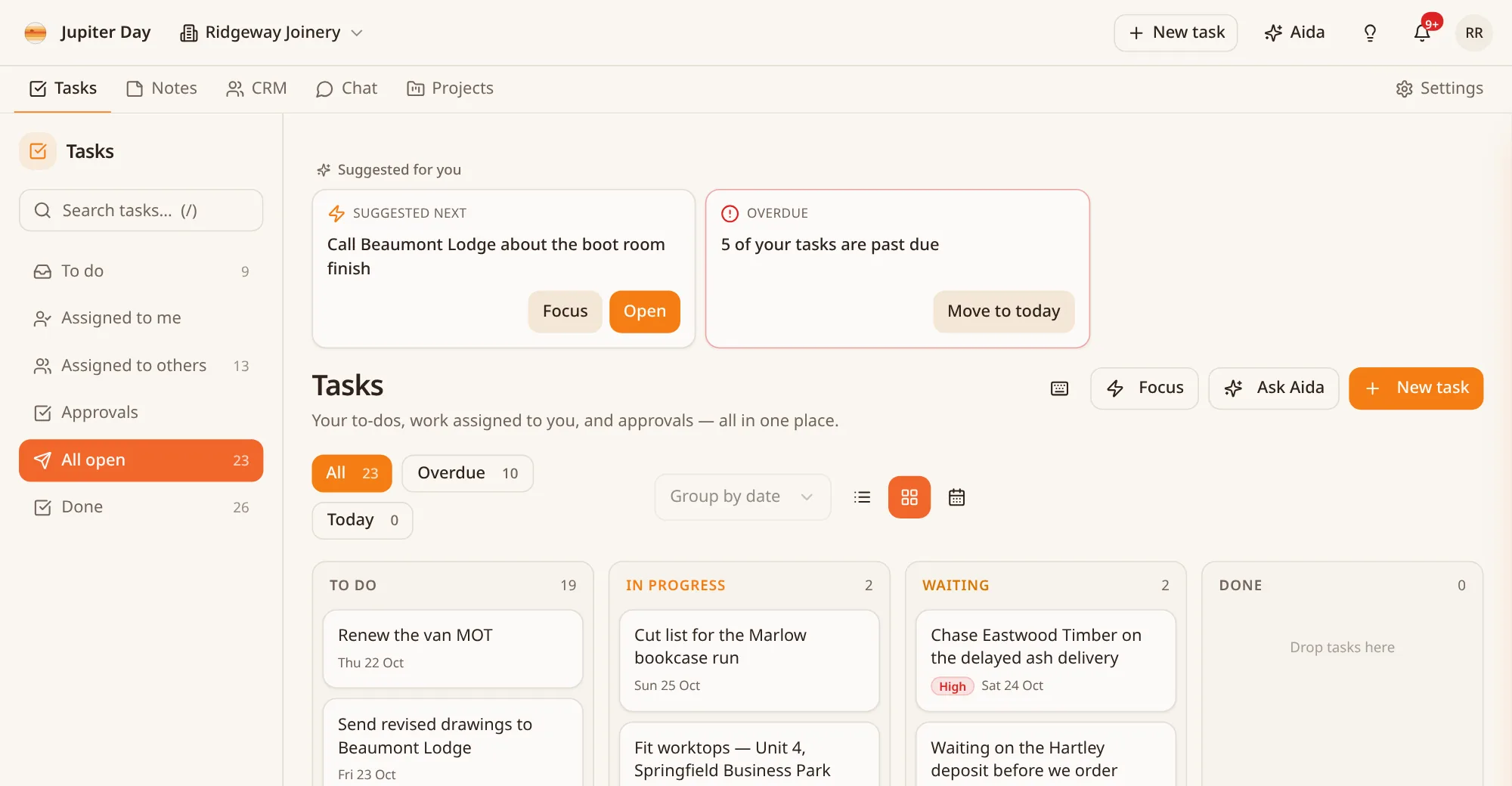Click the Suggested for you sparkle icon
This screenshot has width=1512, height=786.
(x=324, y=170)
